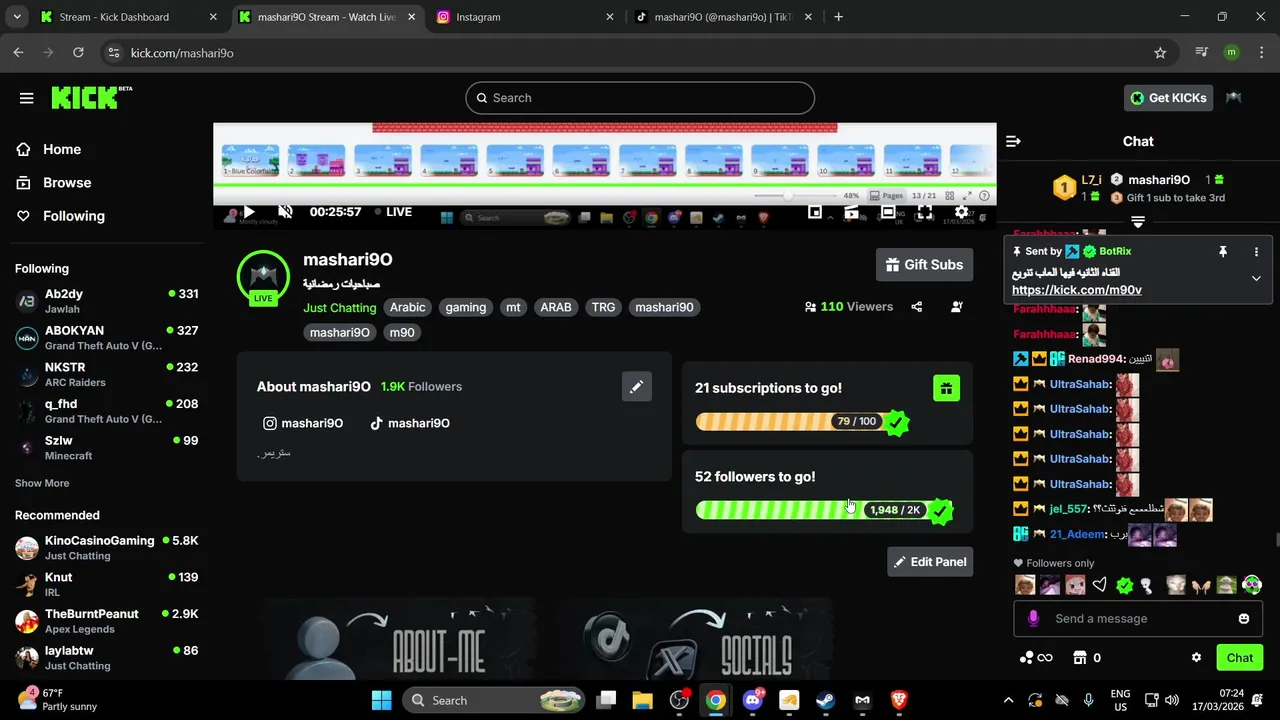This screenshot has width=1280, height=720.
Task: Open Ab2dy channel in Following list
Action: (106, 301)
